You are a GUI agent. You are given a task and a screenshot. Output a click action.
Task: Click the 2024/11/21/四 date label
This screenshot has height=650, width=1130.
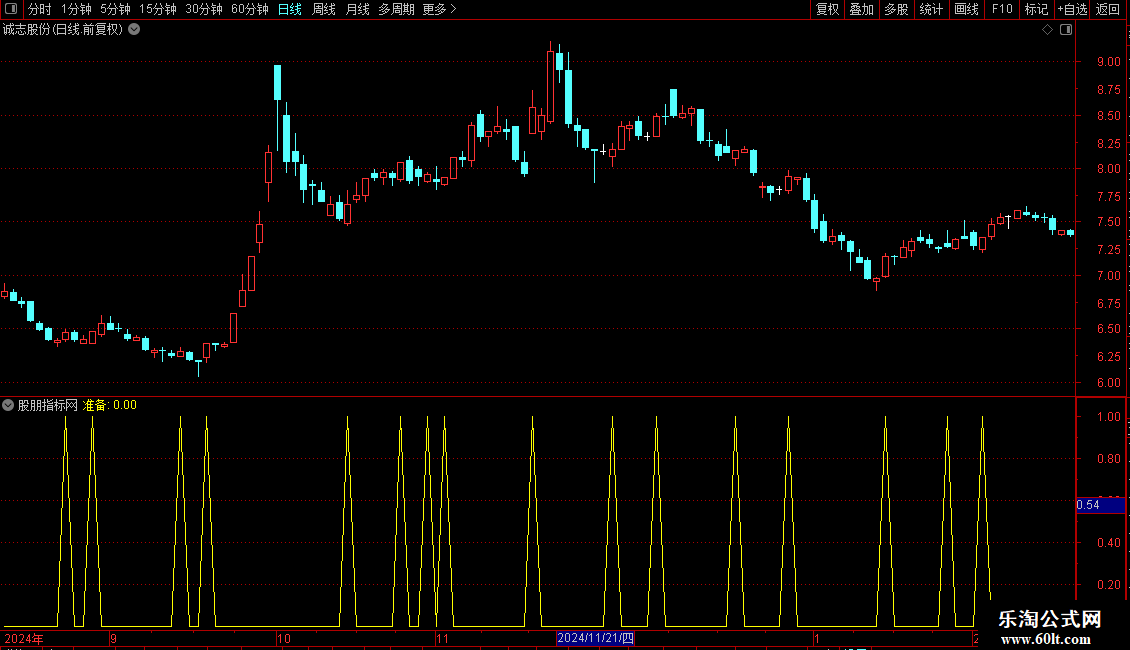[595, 638]
